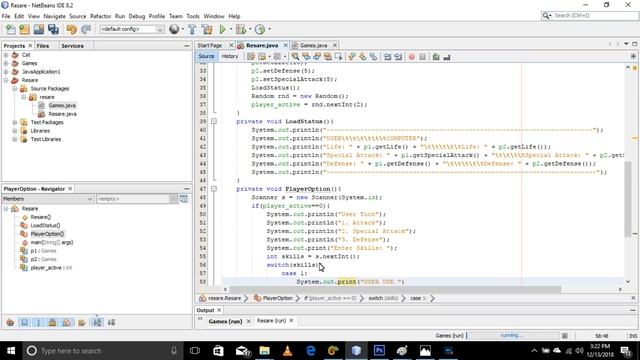Toggle Show Inner Classes filter in Navigator
The height and width of the screenshot is (360, 640).
click(66, 322)
